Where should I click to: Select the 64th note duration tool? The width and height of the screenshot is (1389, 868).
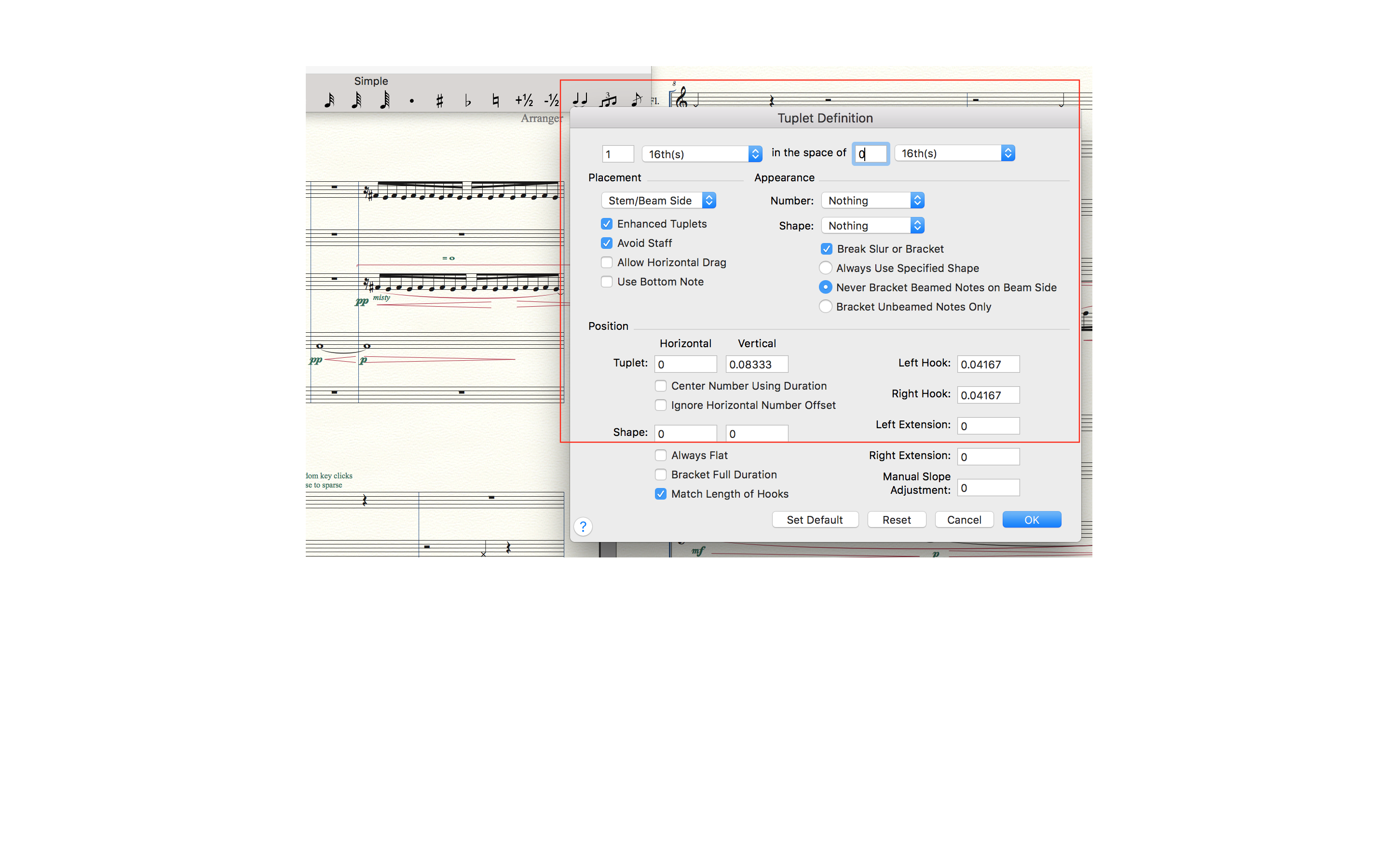356,101
